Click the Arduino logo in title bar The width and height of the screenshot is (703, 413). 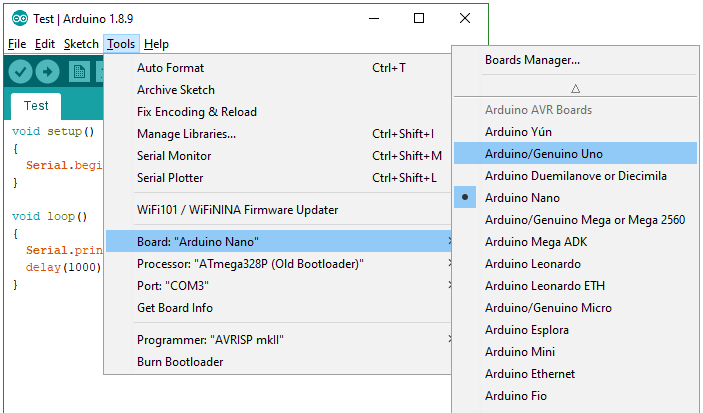click(19, 18)
